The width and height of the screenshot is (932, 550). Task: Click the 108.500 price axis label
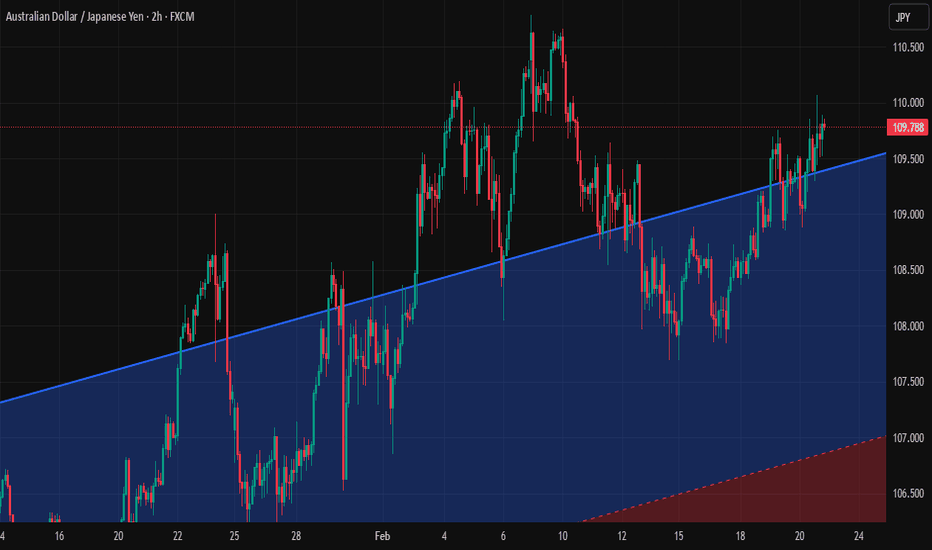click(x=907, y=270)
